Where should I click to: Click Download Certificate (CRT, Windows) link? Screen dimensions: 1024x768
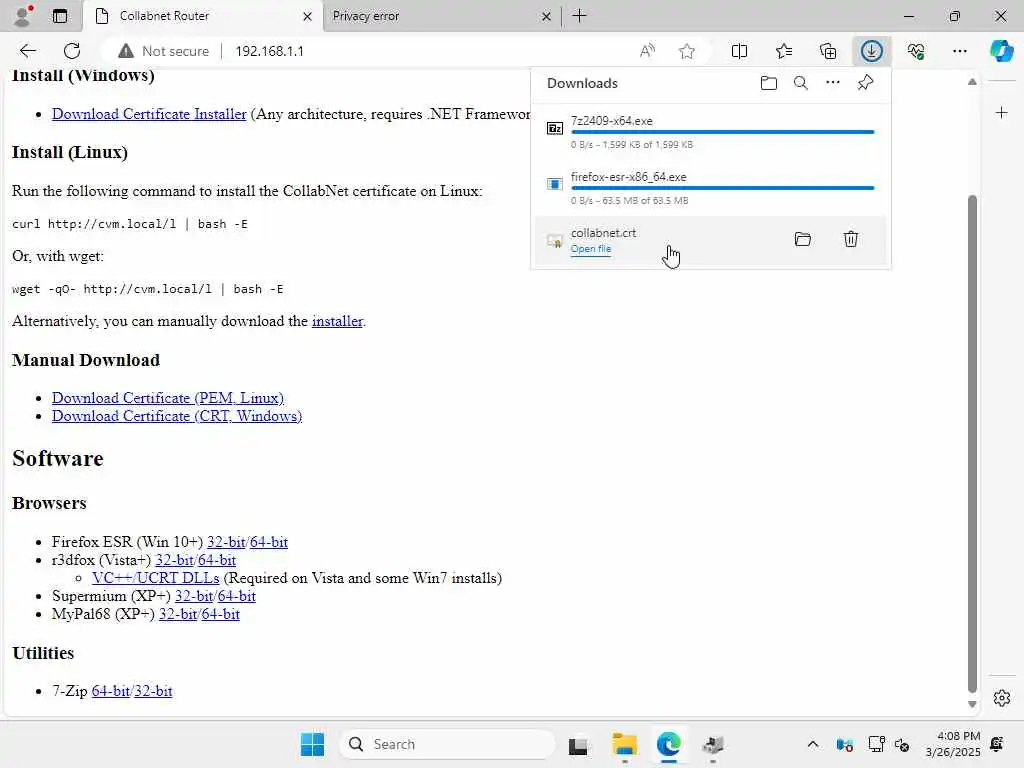pyautogui.click(x=177, y=416)
